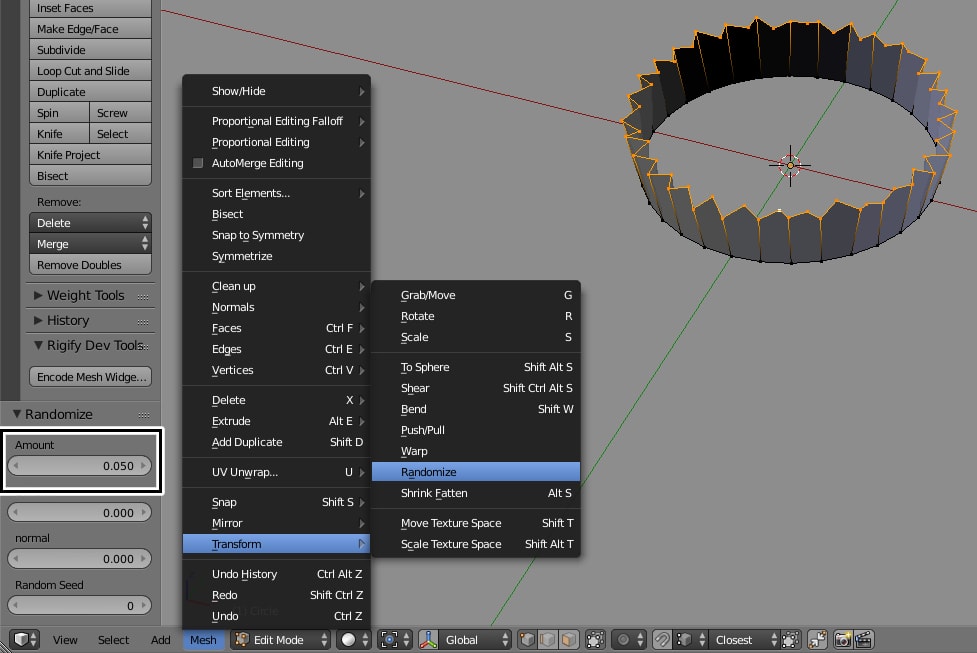
Task: Close the Mesh menu in the header
Action: (203, 640)
